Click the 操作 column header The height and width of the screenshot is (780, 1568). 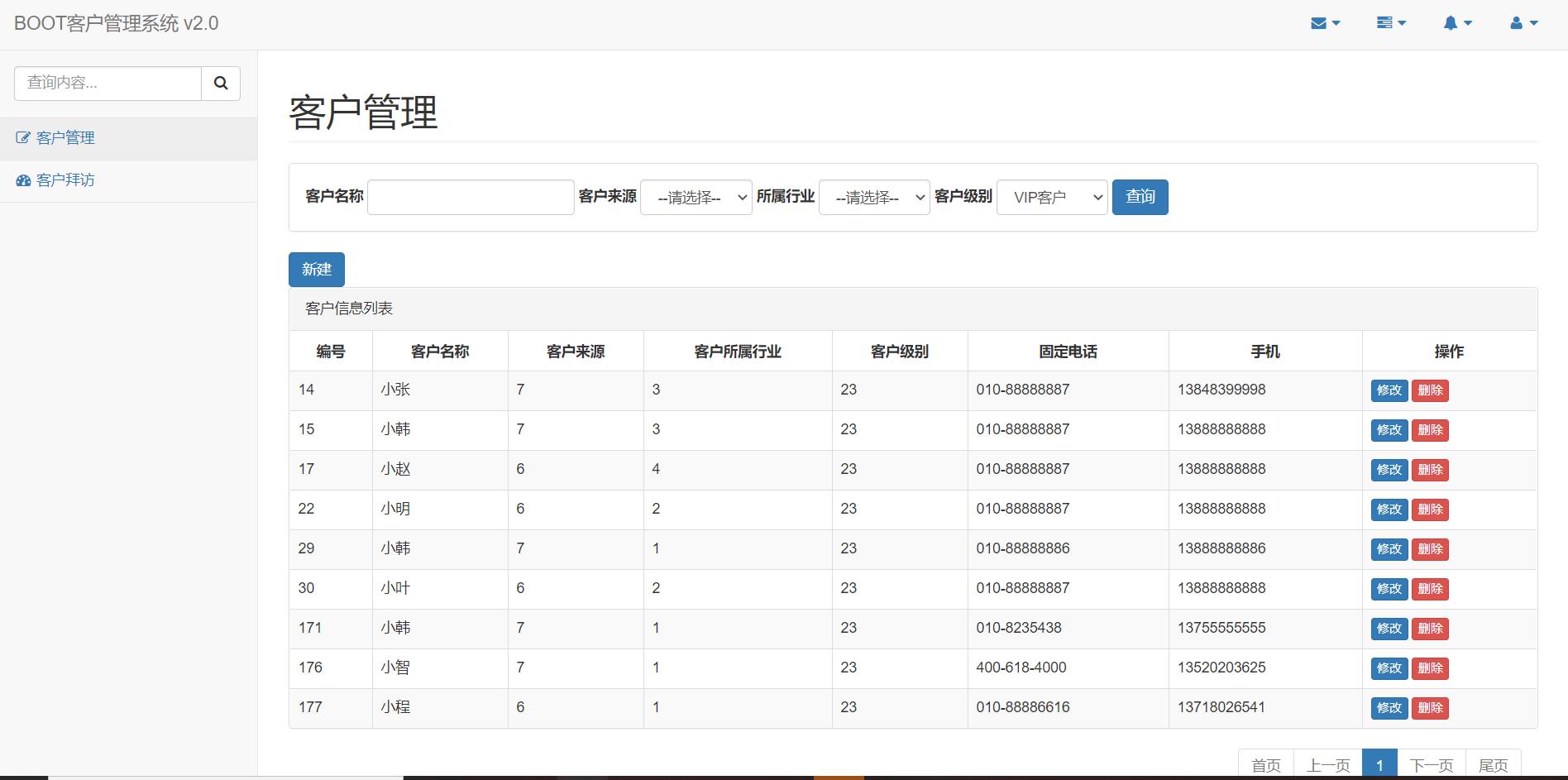click(1449, 352)
